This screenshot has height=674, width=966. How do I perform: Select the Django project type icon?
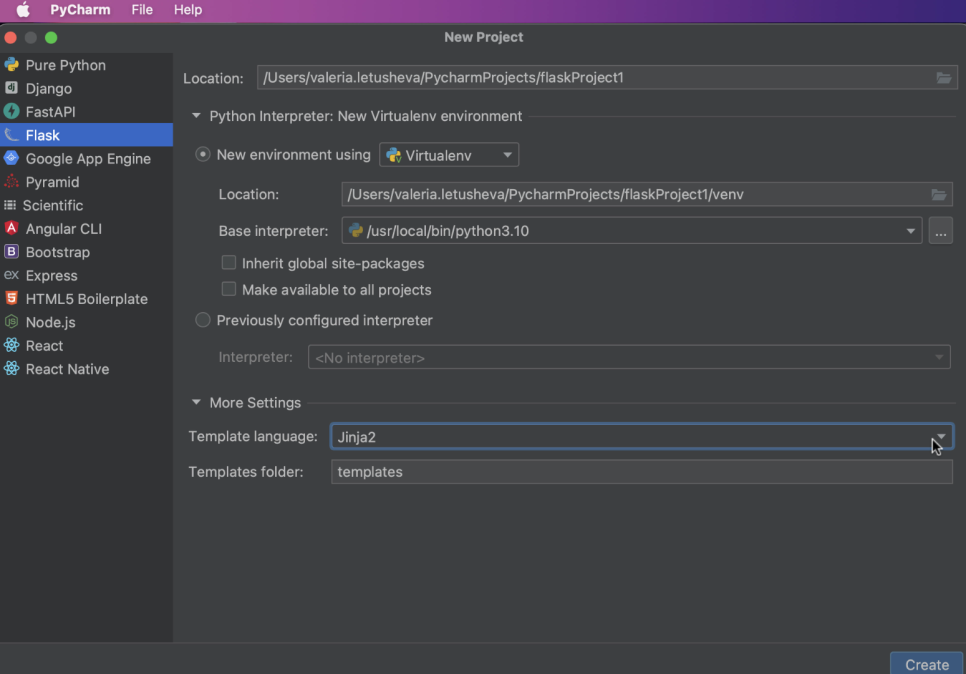pyautogui.click(x=12, y=89)
